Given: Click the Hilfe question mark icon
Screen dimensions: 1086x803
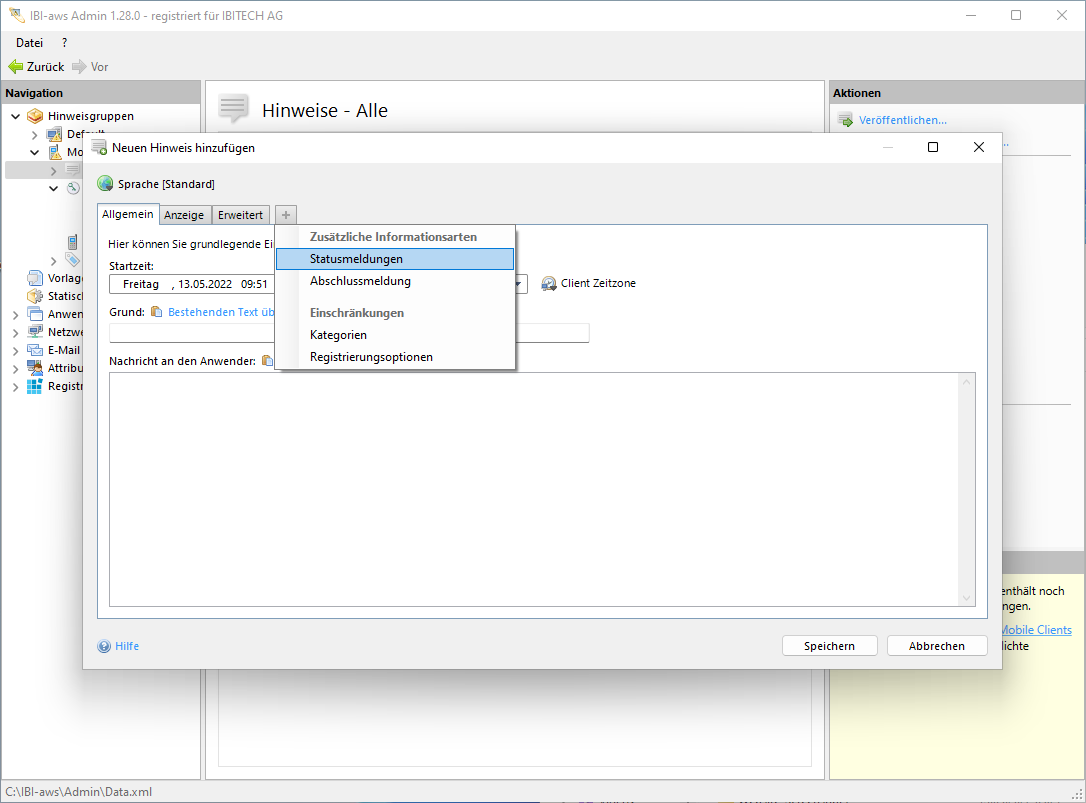Looking at the screenshot, I should pos(104,646).
